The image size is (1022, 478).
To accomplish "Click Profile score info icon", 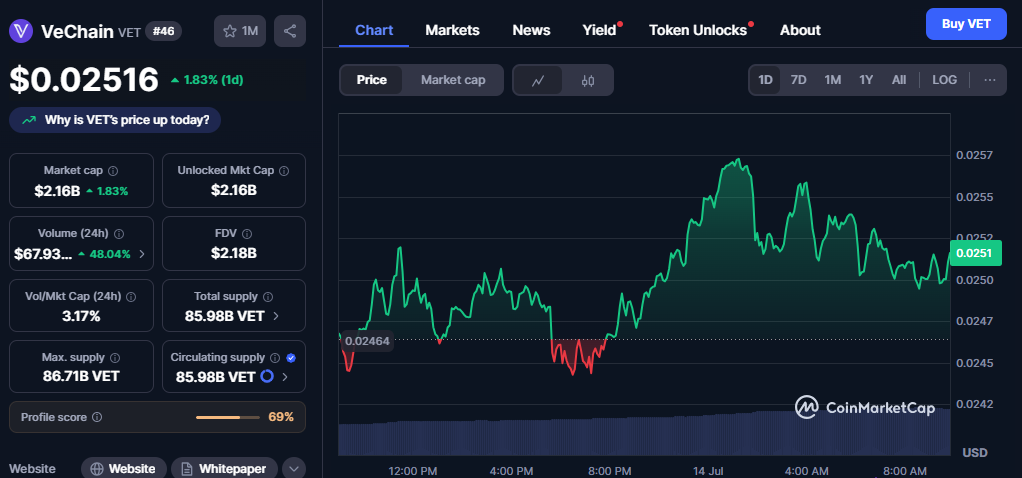I will tap(96, 417).
